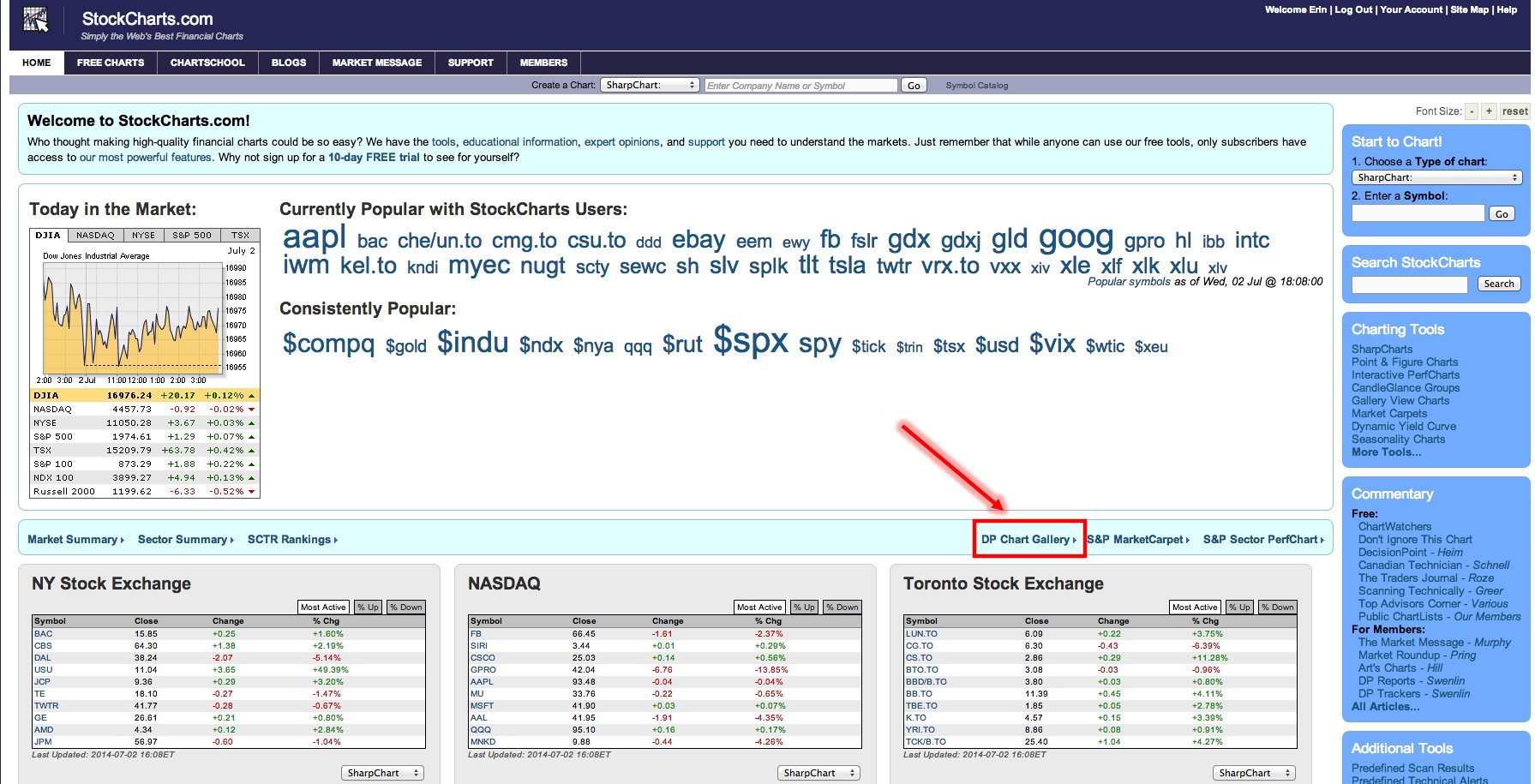The width and height of the screenshot is (1535, 784).
Task: Open S&P MarketCarpet link
Action: (1138, 540)
